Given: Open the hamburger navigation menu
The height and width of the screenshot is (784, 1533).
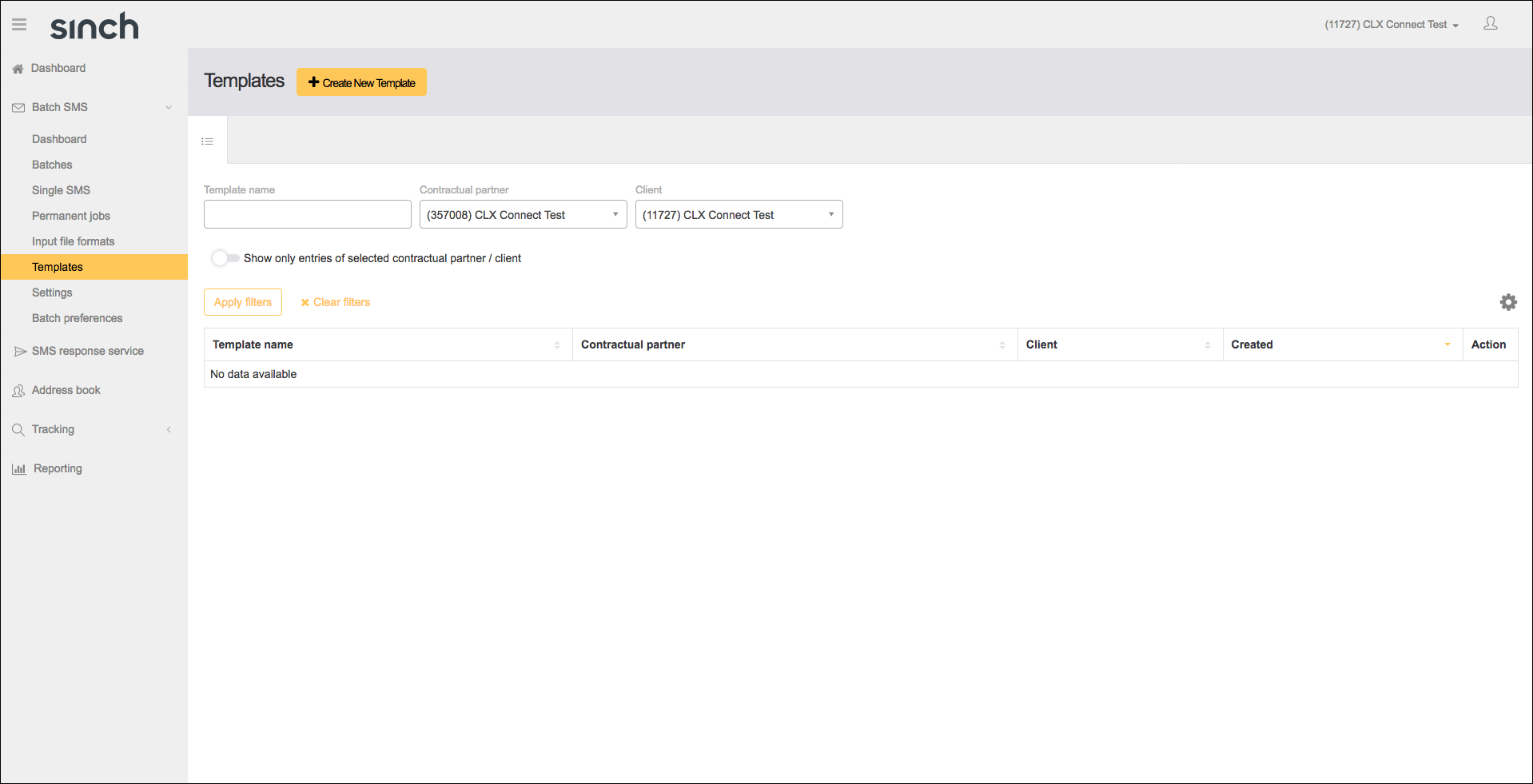Looking at the screenshot, I should coord(18,24).
